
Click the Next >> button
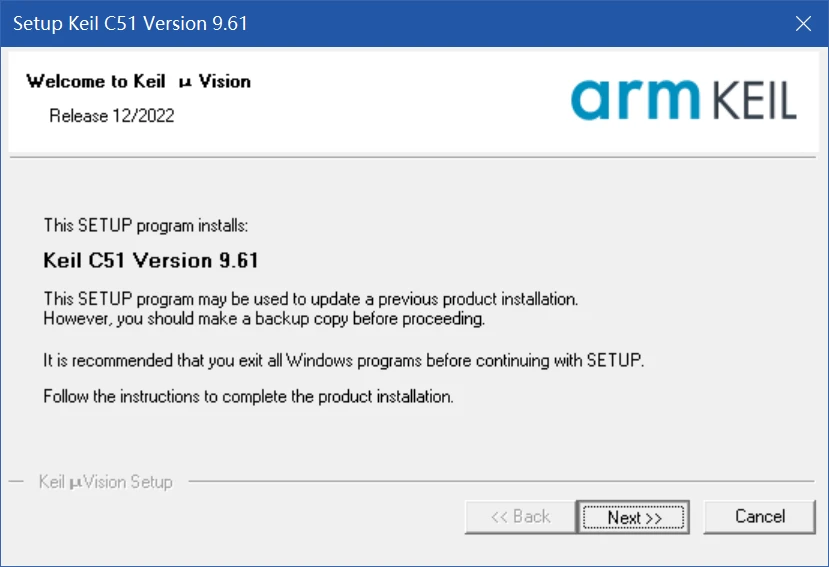coord(634,517)
